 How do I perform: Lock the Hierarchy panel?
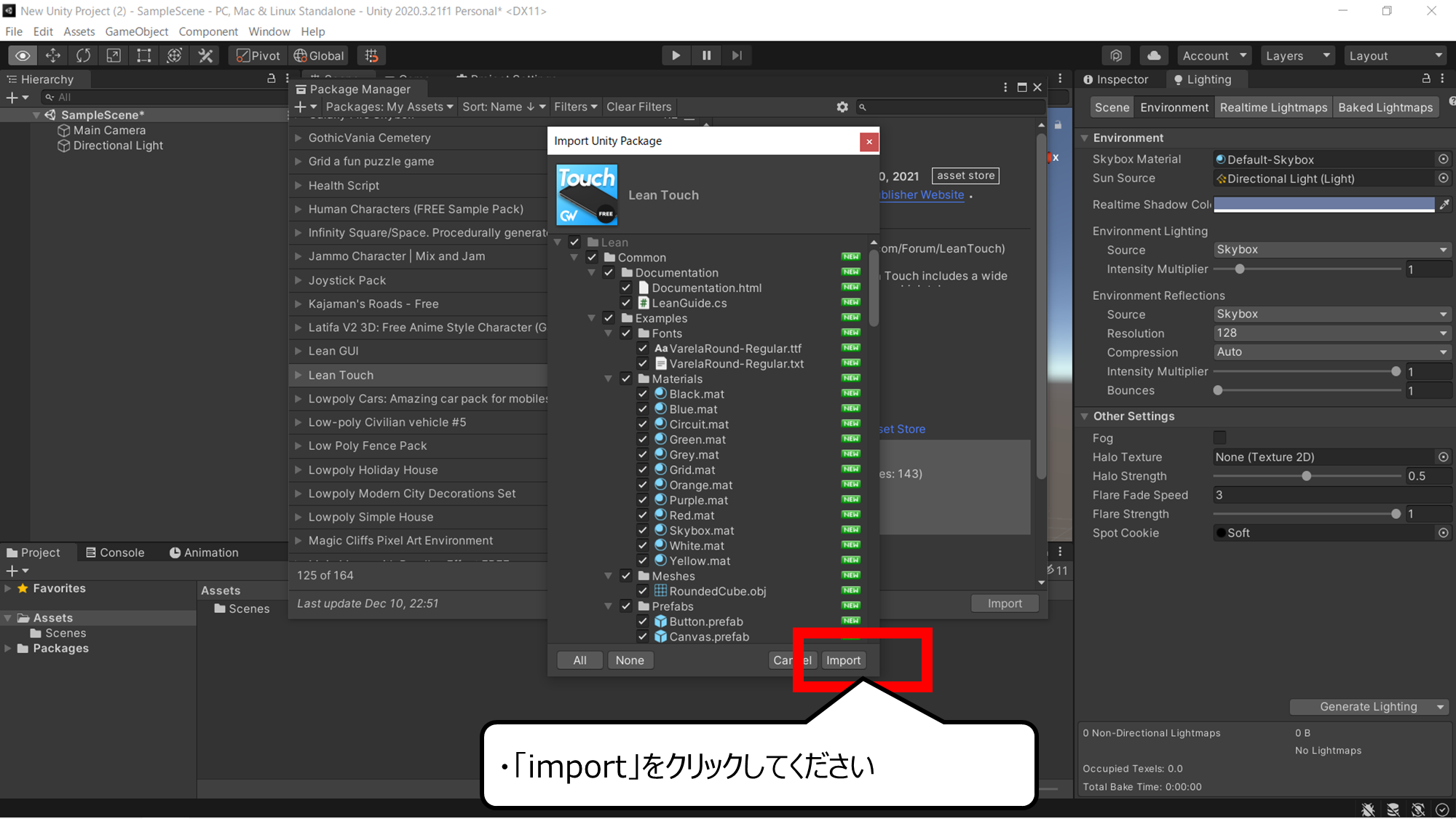tap(271, 79)
